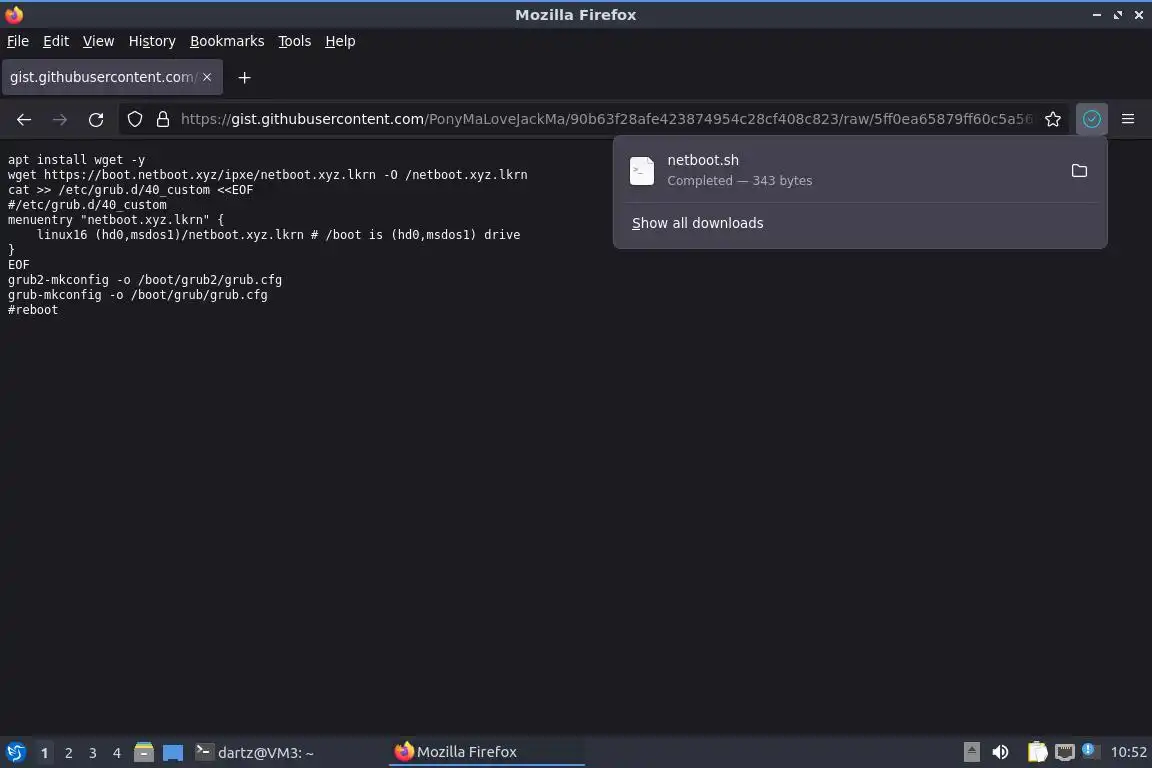Show netboot.sh in its containing folder
Image resolution: width=1152 pixels, height=768 pixels.
pyautogui.click(x=1079, y=171)
